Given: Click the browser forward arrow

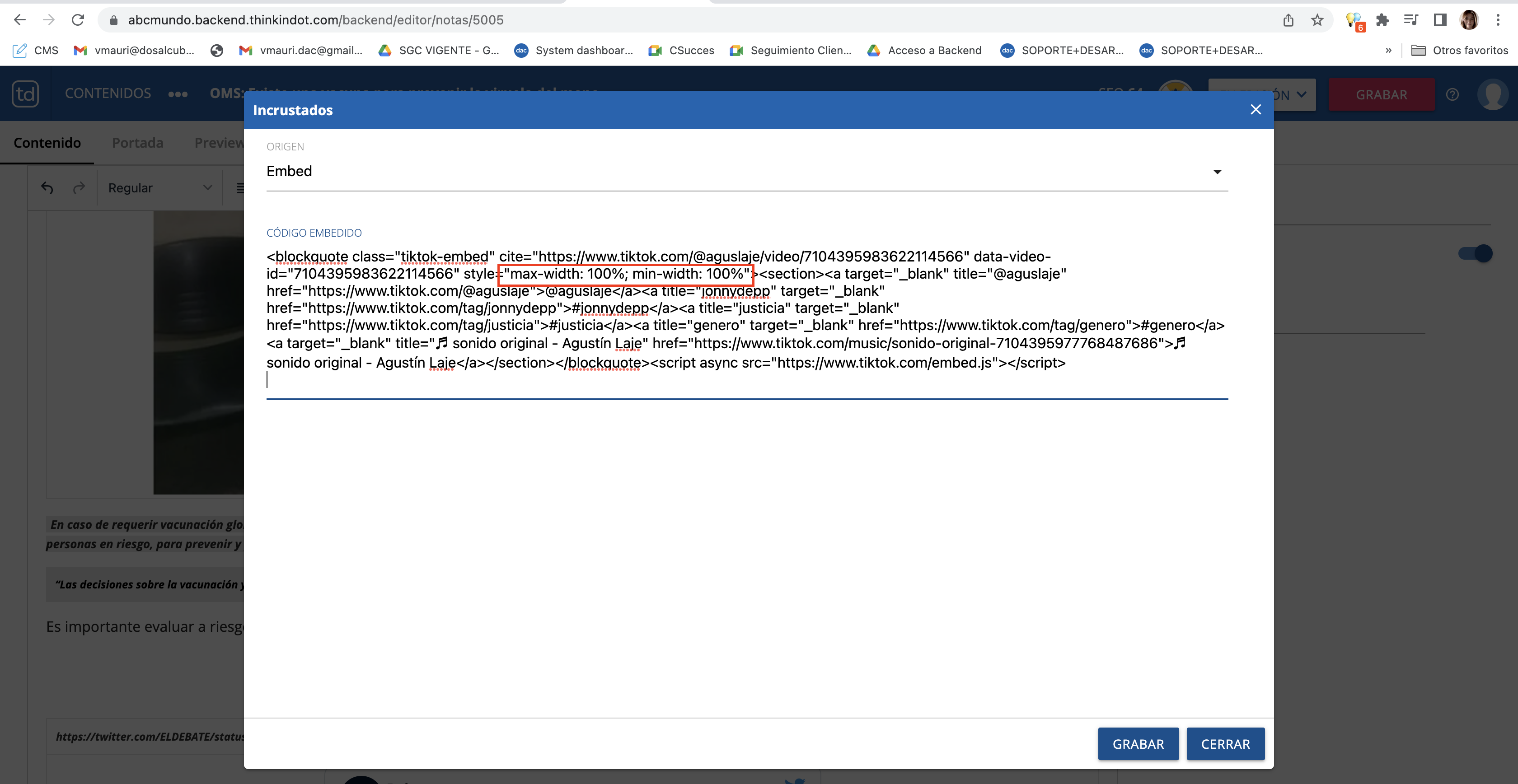Looking at the screenshot, I should click(49, 20).
